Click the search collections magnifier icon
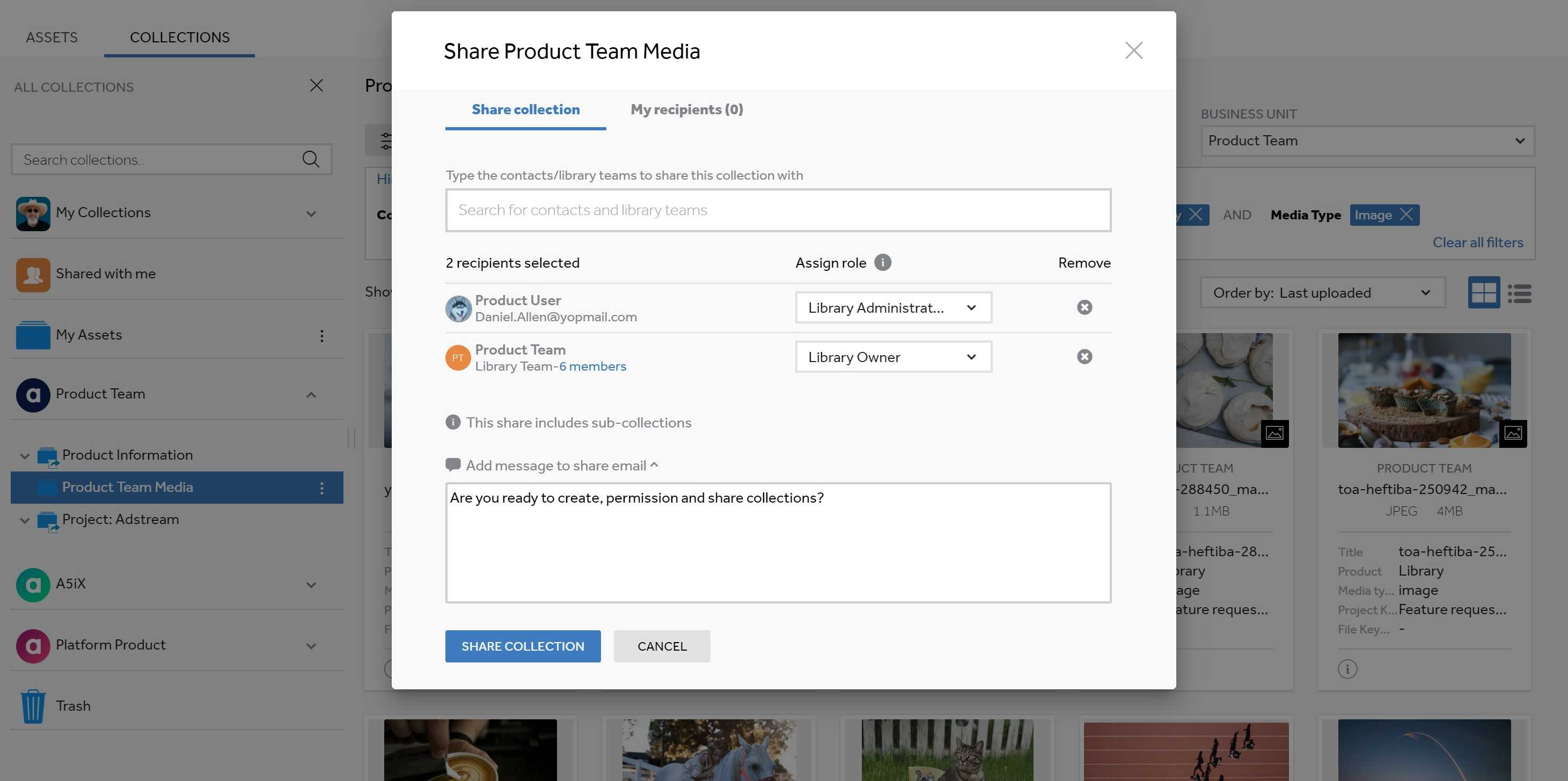This screenshot has height=781, width=1568. (311, 159)
